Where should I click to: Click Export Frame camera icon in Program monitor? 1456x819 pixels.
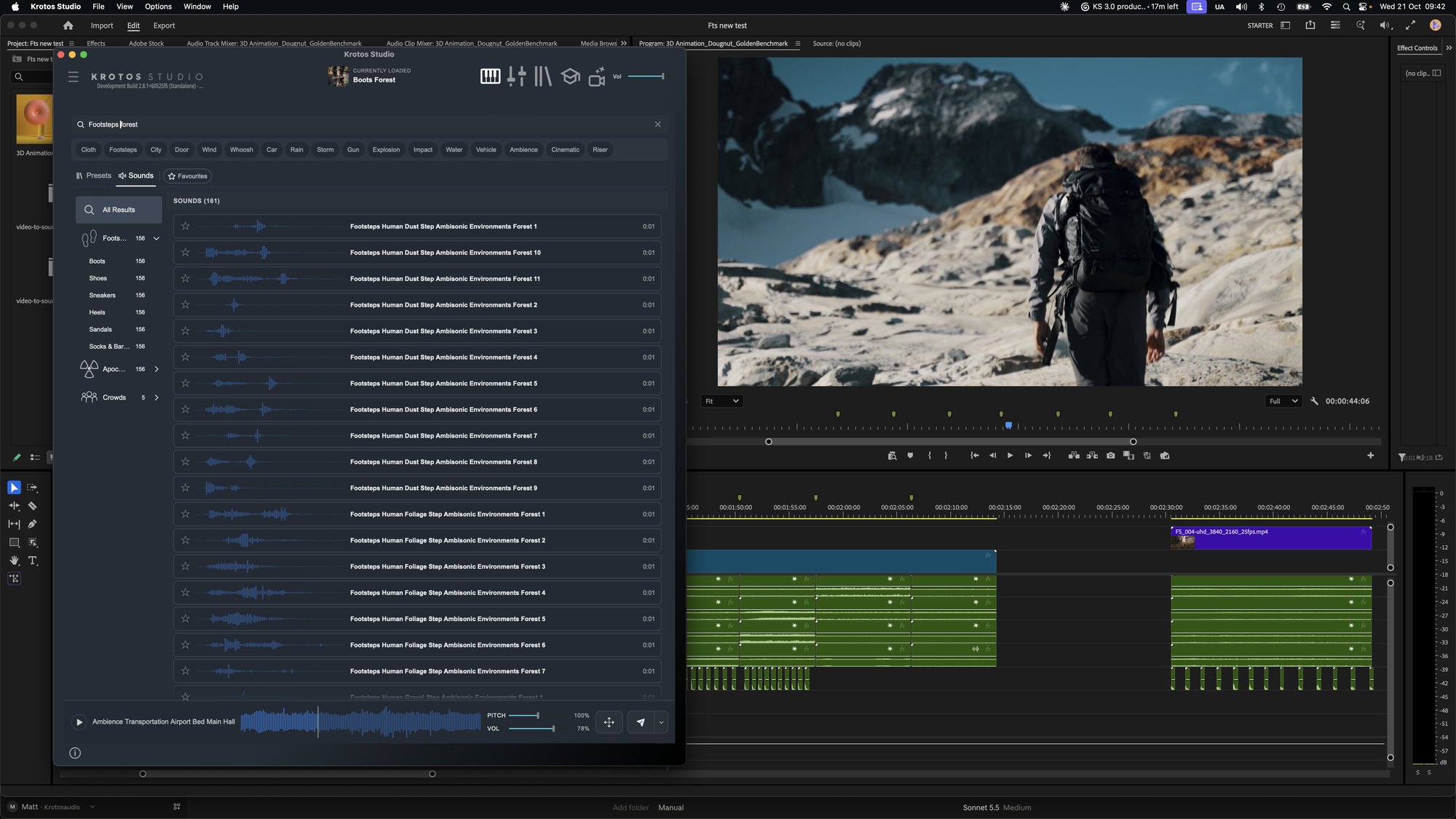[x=1110, y=456]
